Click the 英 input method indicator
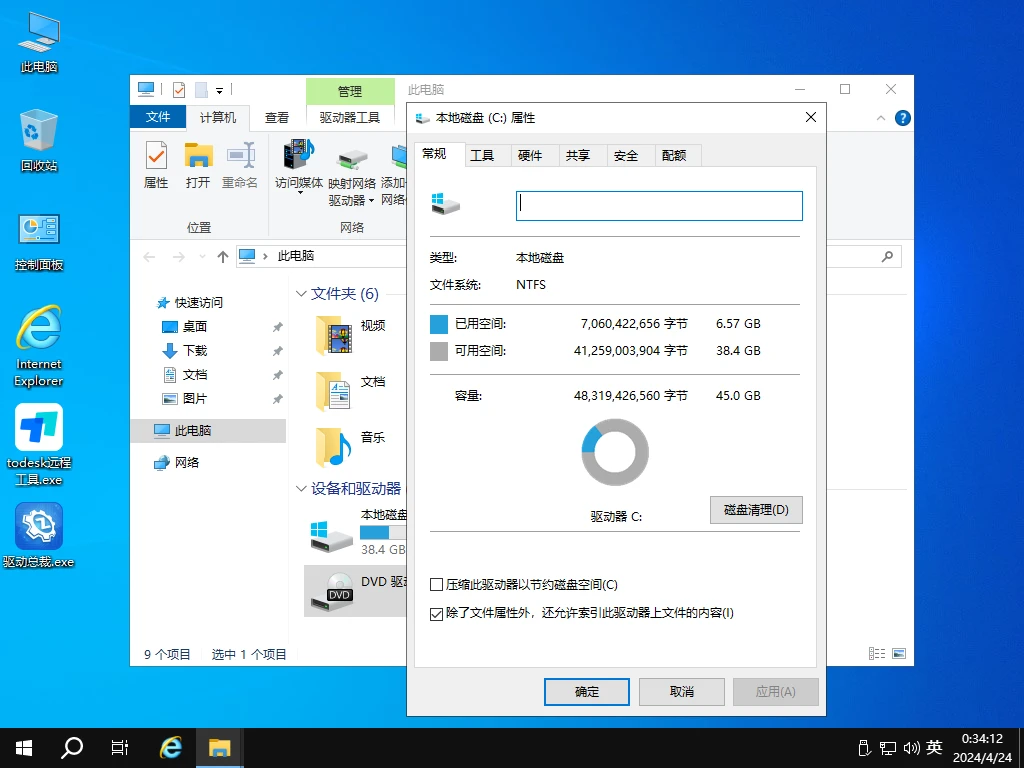 (x=934, y=748)
